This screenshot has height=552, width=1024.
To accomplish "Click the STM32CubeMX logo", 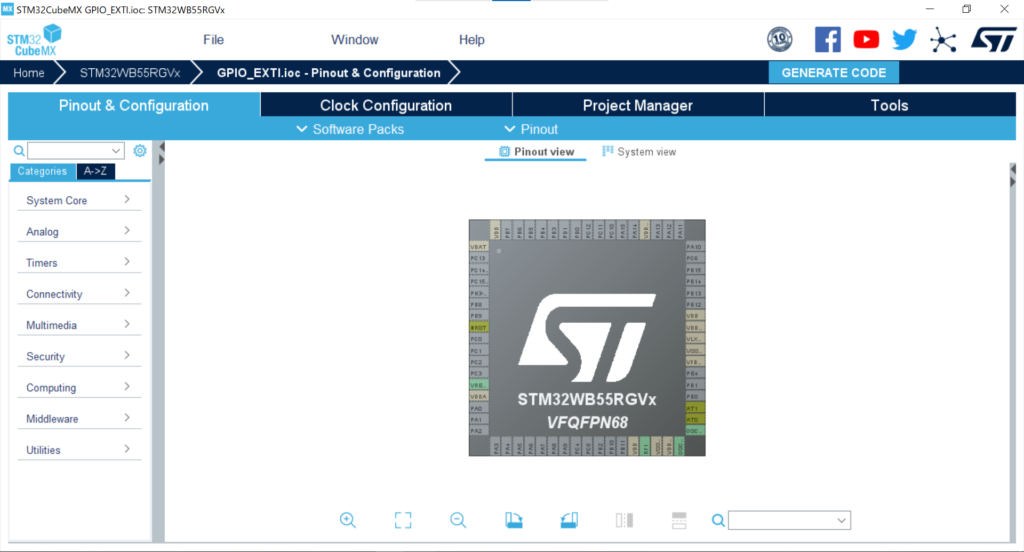I will (34, 40).
